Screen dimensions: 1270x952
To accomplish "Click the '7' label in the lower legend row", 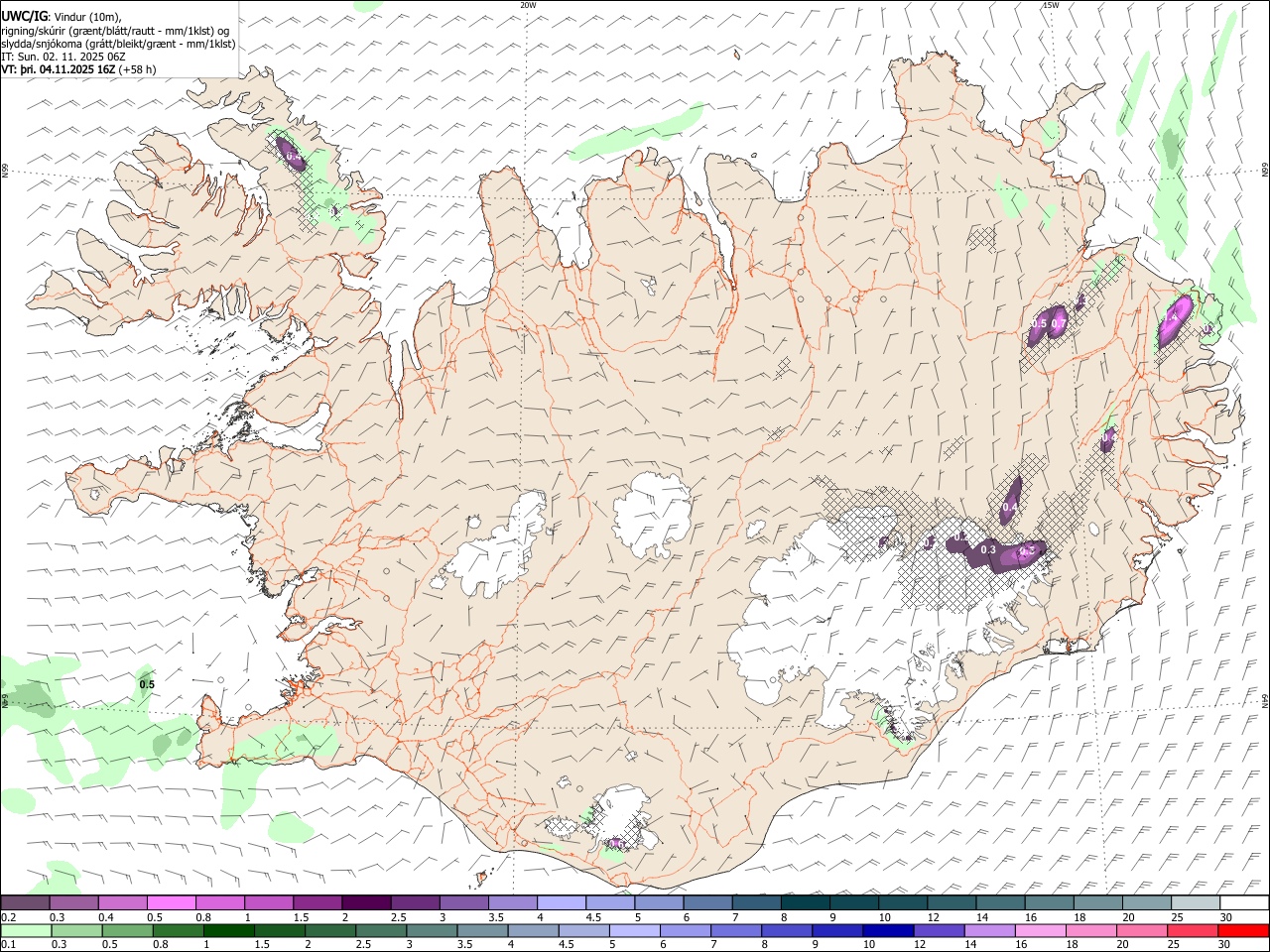I will coord(714,945).
